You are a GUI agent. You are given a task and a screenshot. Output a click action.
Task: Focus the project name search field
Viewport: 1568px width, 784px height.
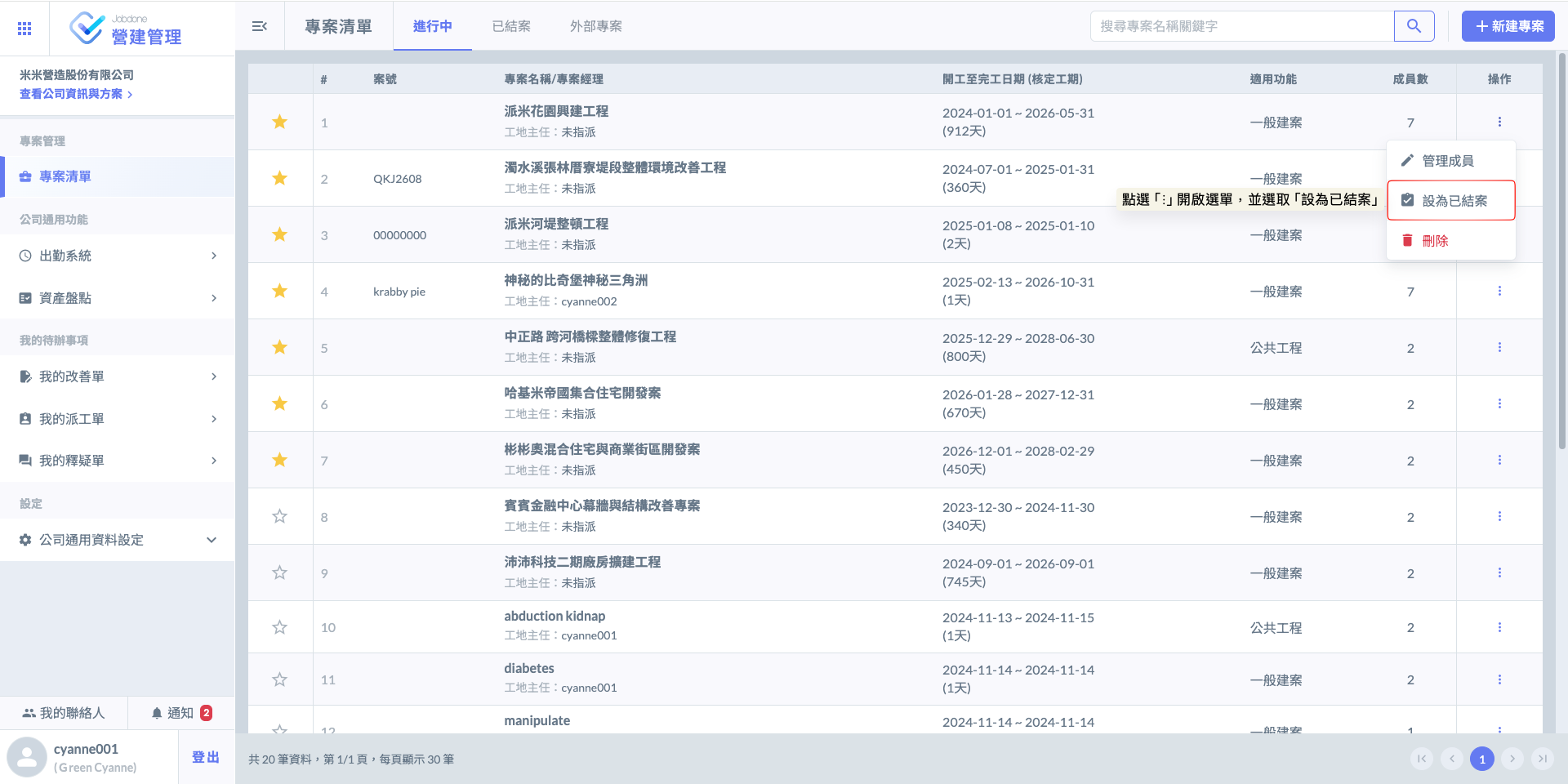[x=1241, y=26]
